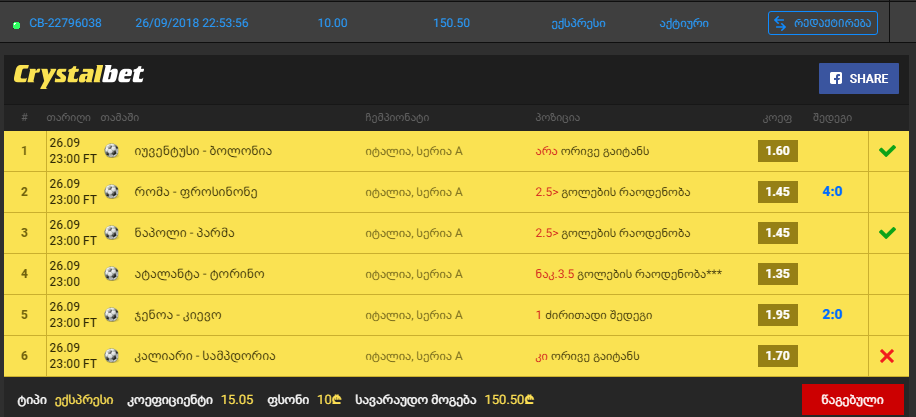The width and height of the screenshot is (916, 417).
Task: Click soccer ball icon for იუვენტუსი - ბოლონია
Action: tap(112, 151)
